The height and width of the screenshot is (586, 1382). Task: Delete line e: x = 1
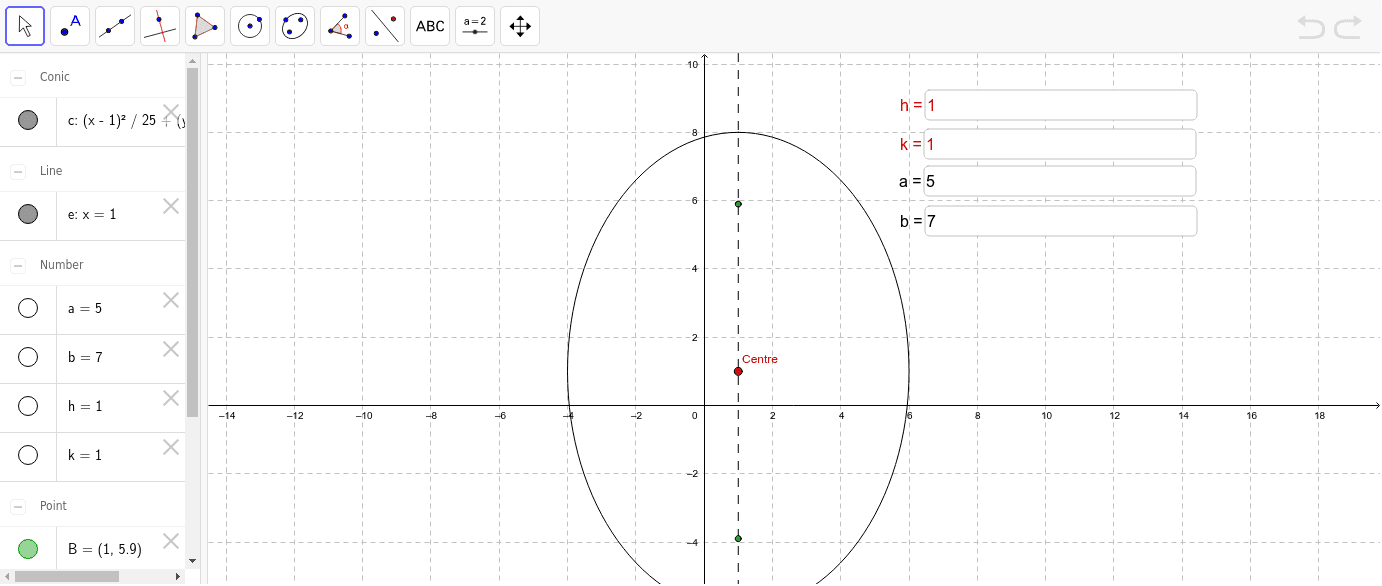[x=171, y=206]
